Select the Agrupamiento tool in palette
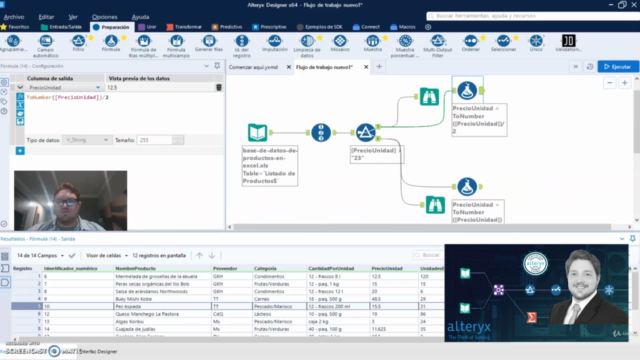The image size is (640, 360). pos(13,43)
